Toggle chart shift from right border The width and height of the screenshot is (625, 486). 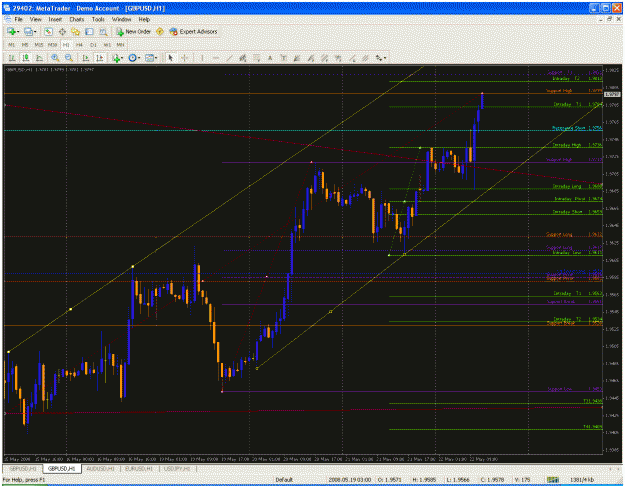100,58
